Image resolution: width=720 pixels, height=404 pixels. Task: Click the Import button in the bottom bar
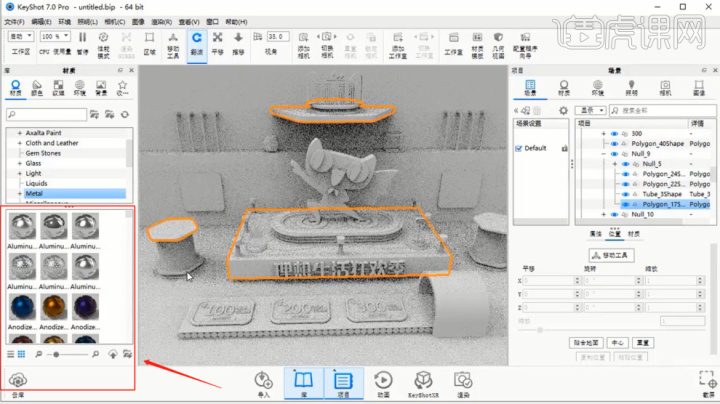(264, 384)
